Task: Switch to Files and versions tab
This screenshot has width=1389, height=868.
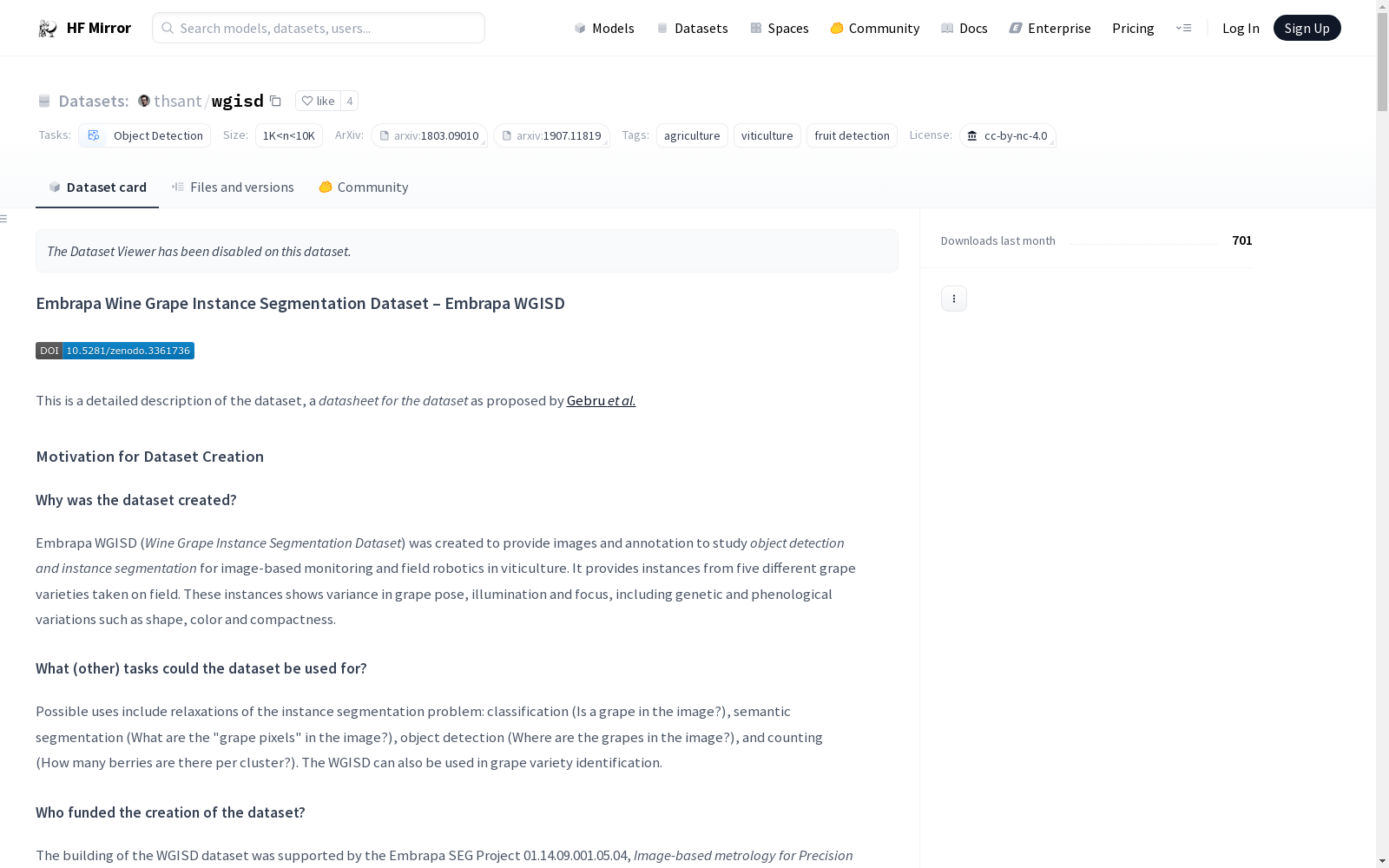Action: point(233,187)
